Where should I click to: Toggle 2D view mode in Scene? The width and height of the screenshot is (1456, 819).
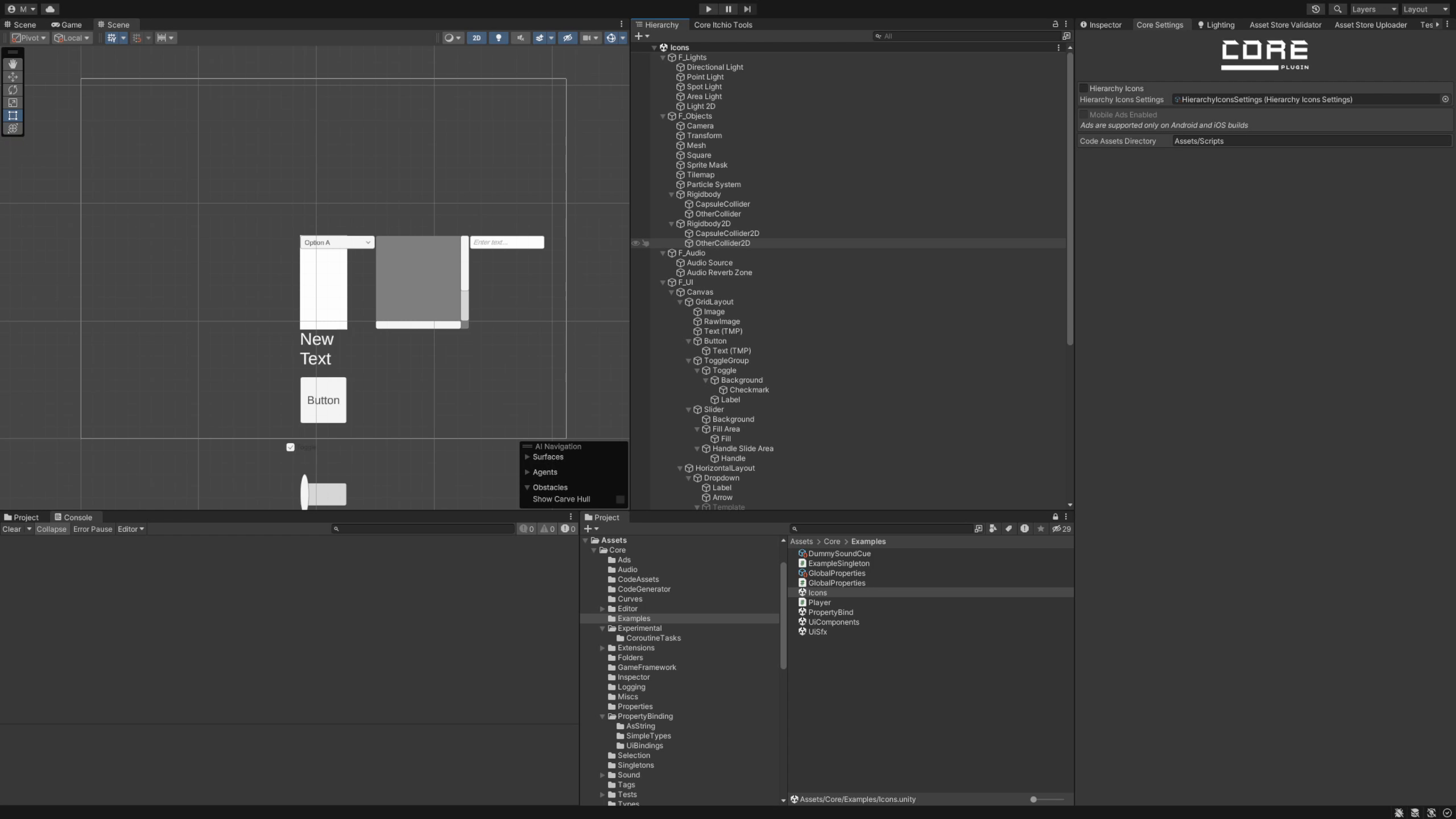point(476,38)
